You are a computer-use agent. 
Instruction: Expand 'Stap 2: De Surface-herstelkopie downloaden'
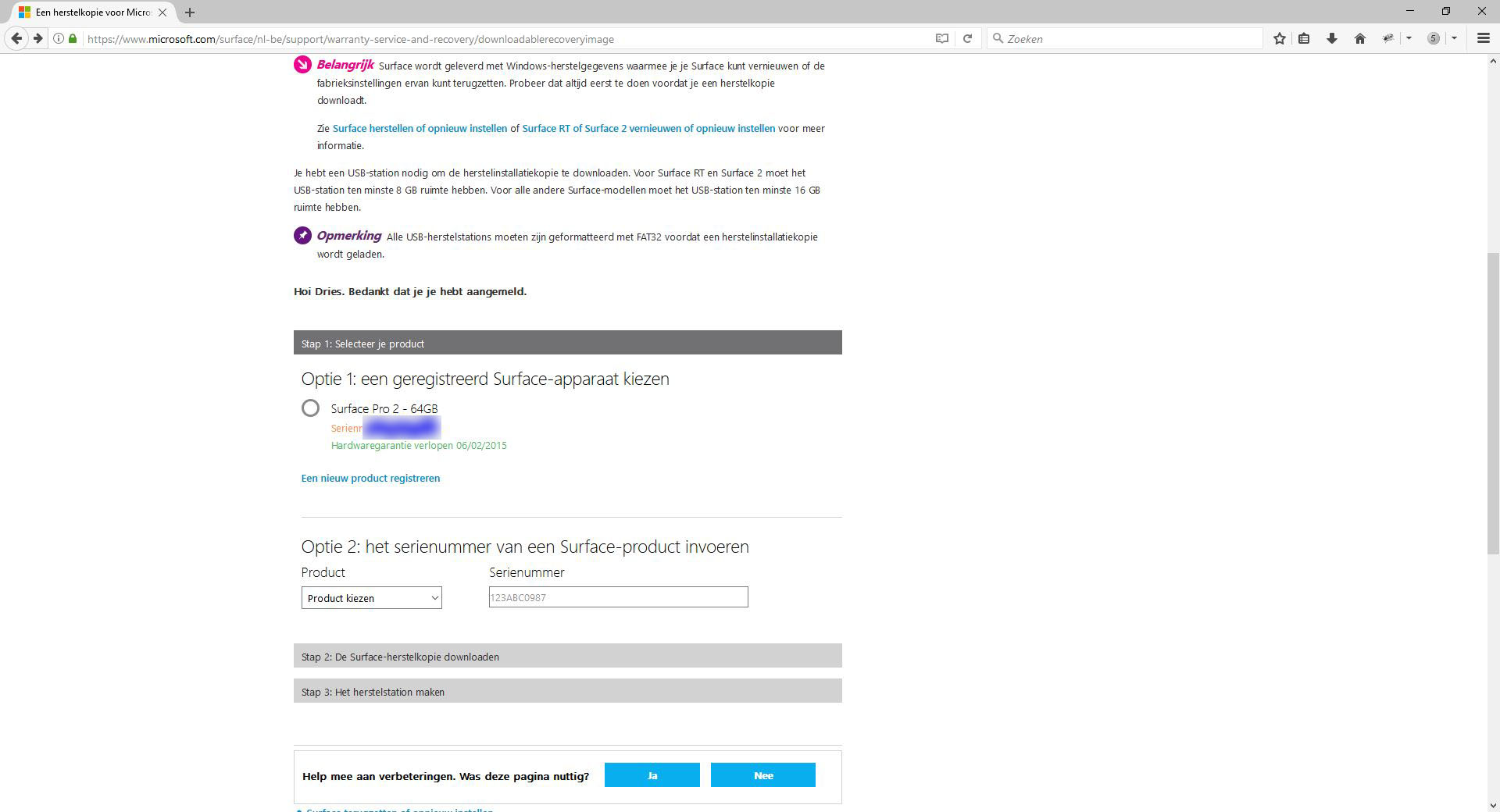(x=568, y=656)
